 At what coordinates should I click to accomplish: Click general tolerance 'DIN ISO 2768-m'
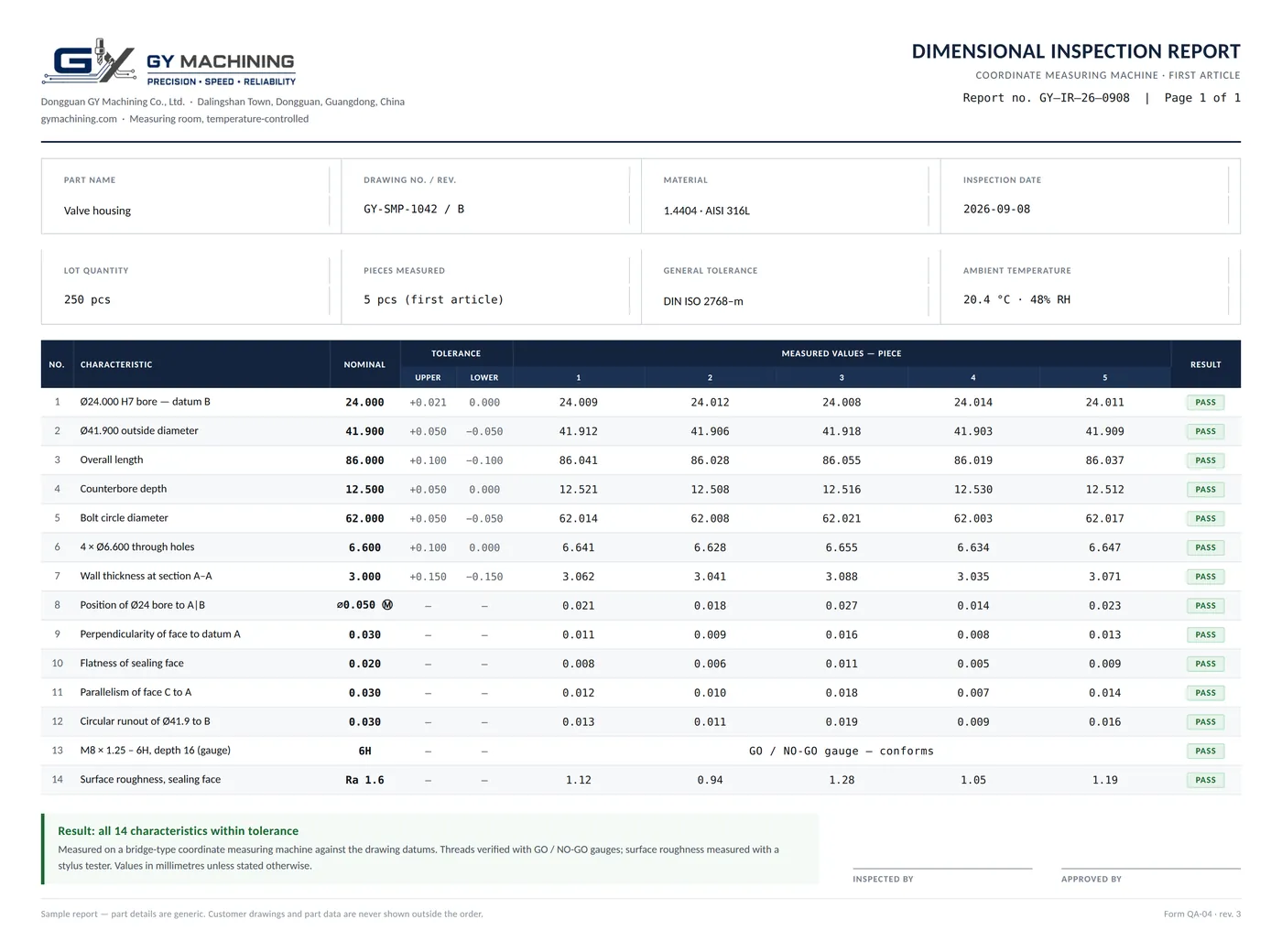coord(703,301)
